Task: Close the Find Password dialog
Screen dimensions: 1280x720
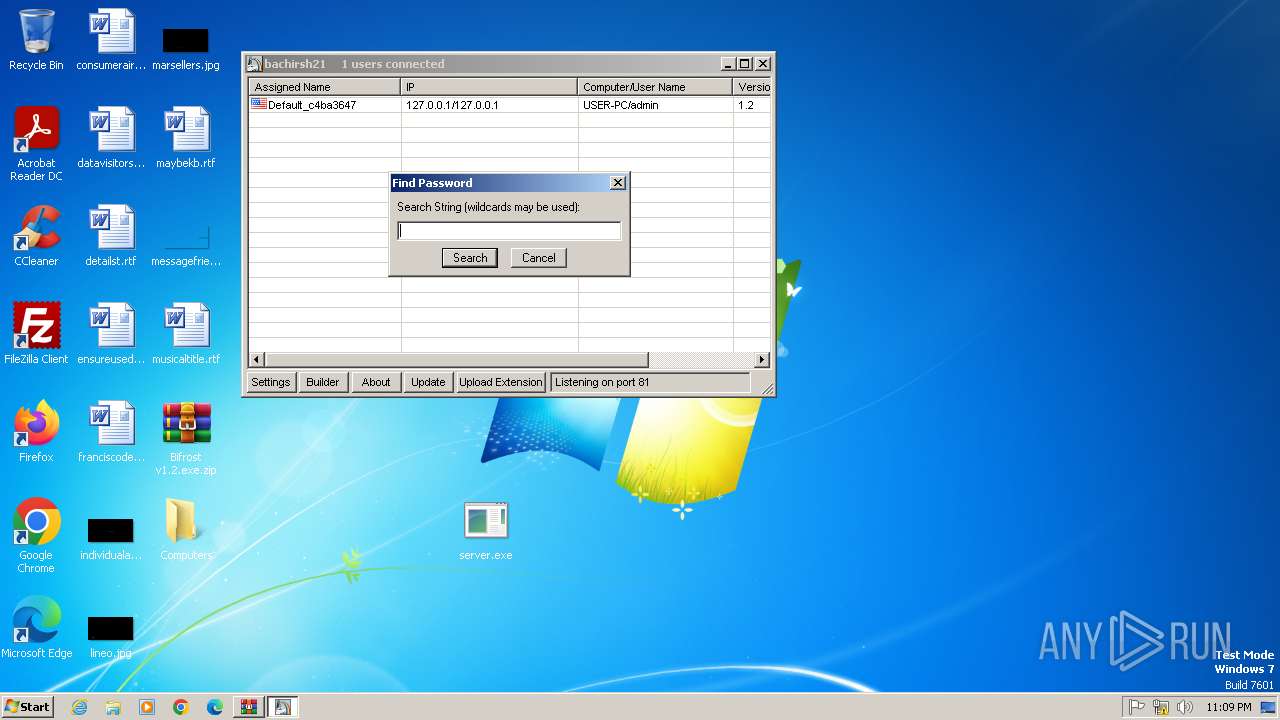Action: tap(618, 183)
